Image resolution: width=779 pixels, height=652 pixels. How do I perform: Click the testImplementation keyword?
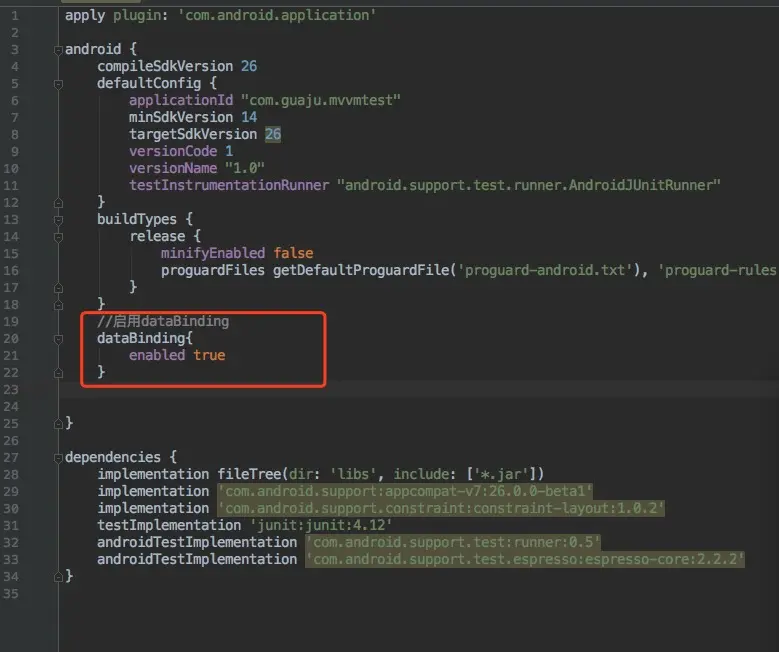click(169, 525)
